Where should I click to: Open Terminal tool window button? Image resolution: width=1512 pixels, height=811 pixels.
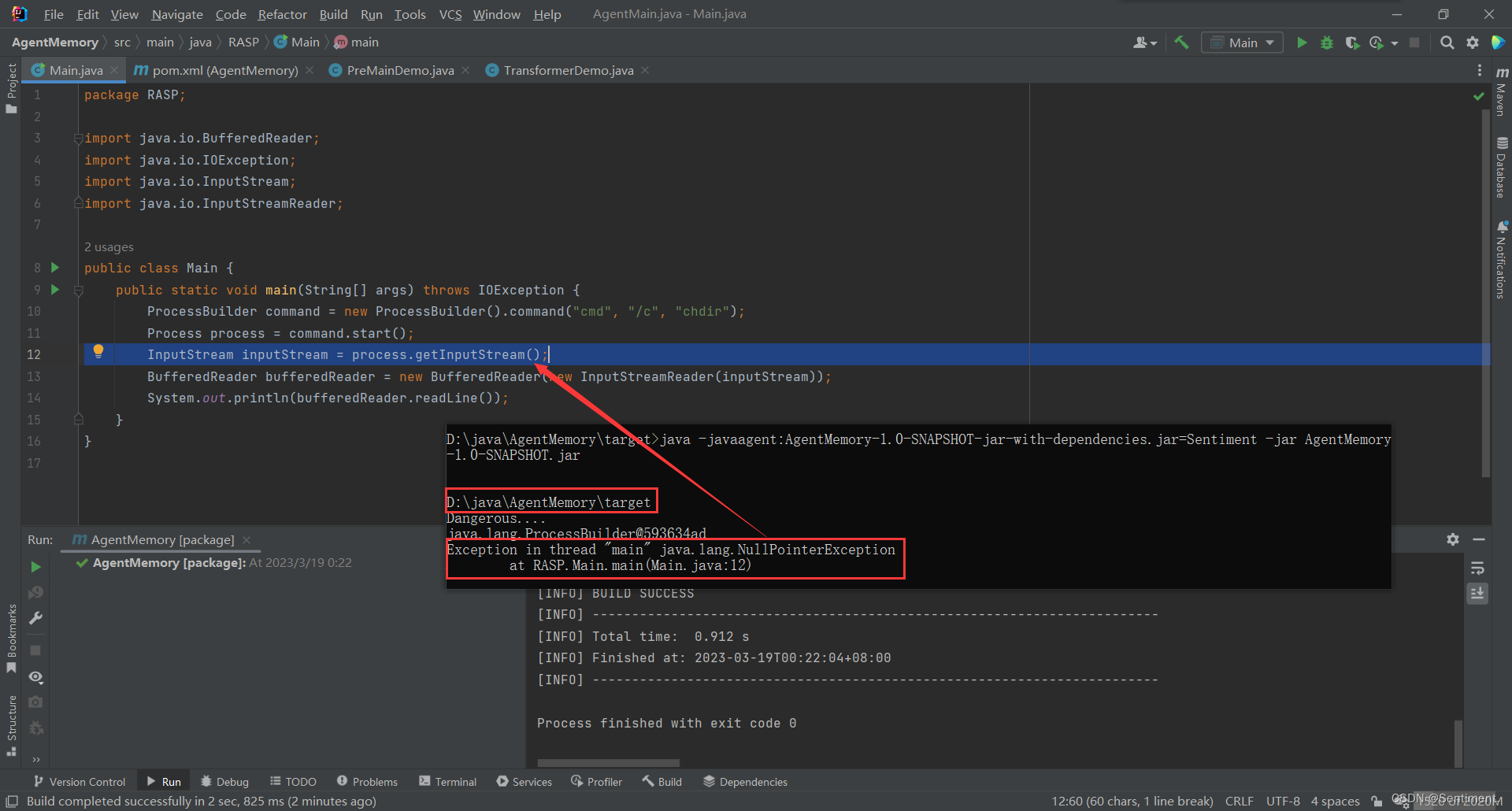point(448,781)
